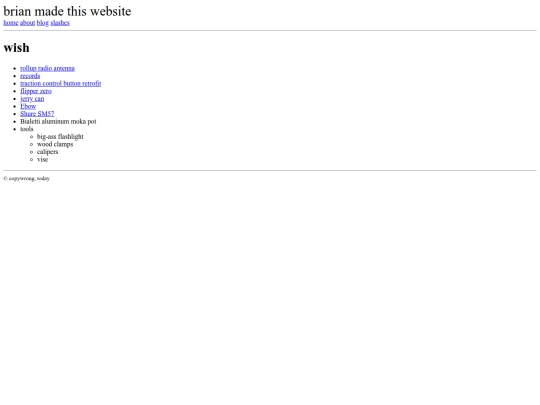Open the rollup radio antenna link
This screenshot has height=405, width=540.
pyautogui.click(x=48, y=68)
